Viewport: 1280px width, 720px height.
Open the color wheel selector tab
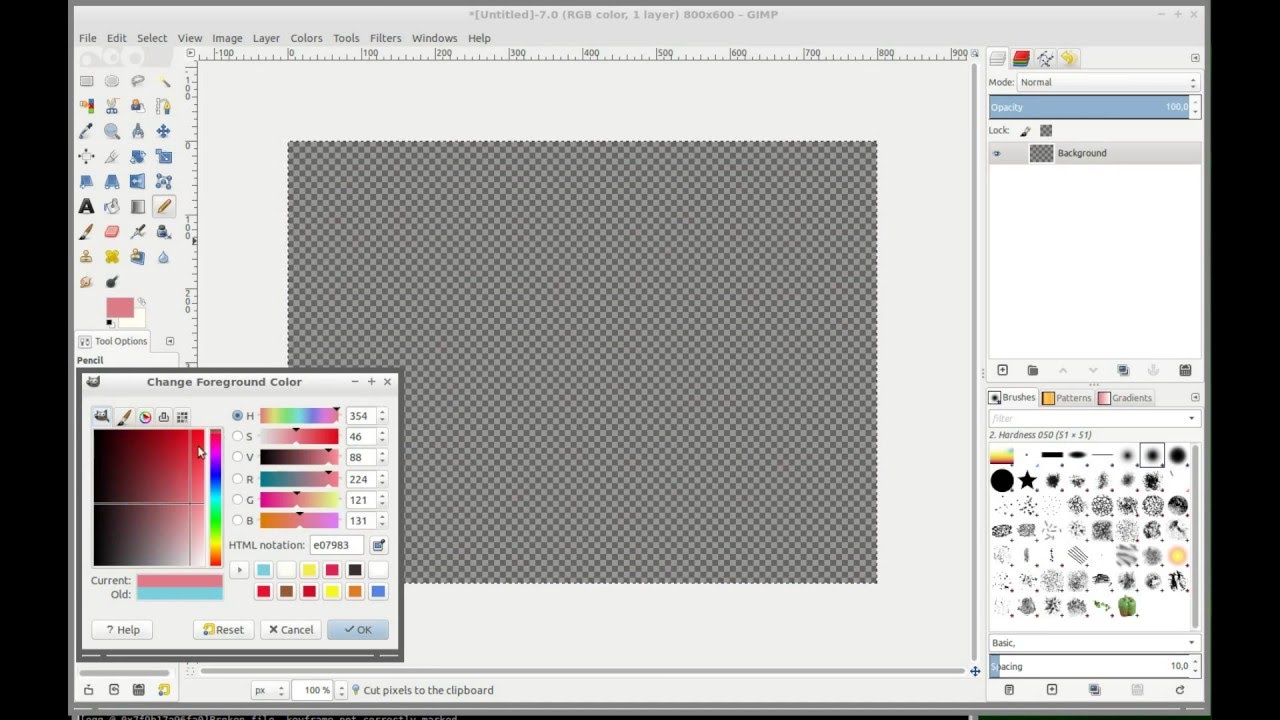tap(145, 416)
